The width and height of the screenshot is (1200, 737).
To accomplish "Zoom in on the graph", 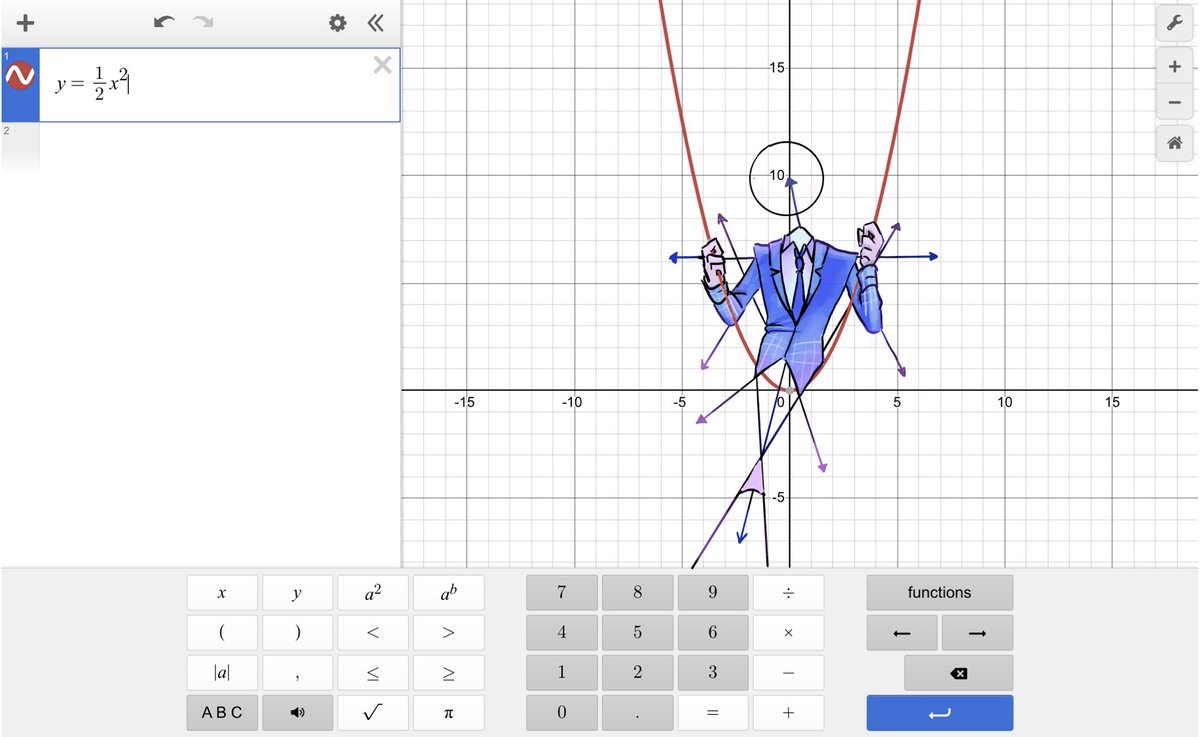I will coord(1174,66).
